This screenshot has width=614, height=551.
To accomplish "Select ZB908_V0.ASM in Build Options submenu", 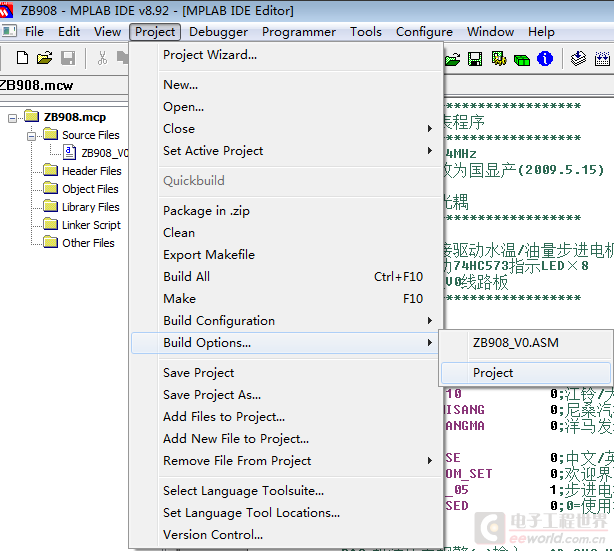I will point(526,343).
